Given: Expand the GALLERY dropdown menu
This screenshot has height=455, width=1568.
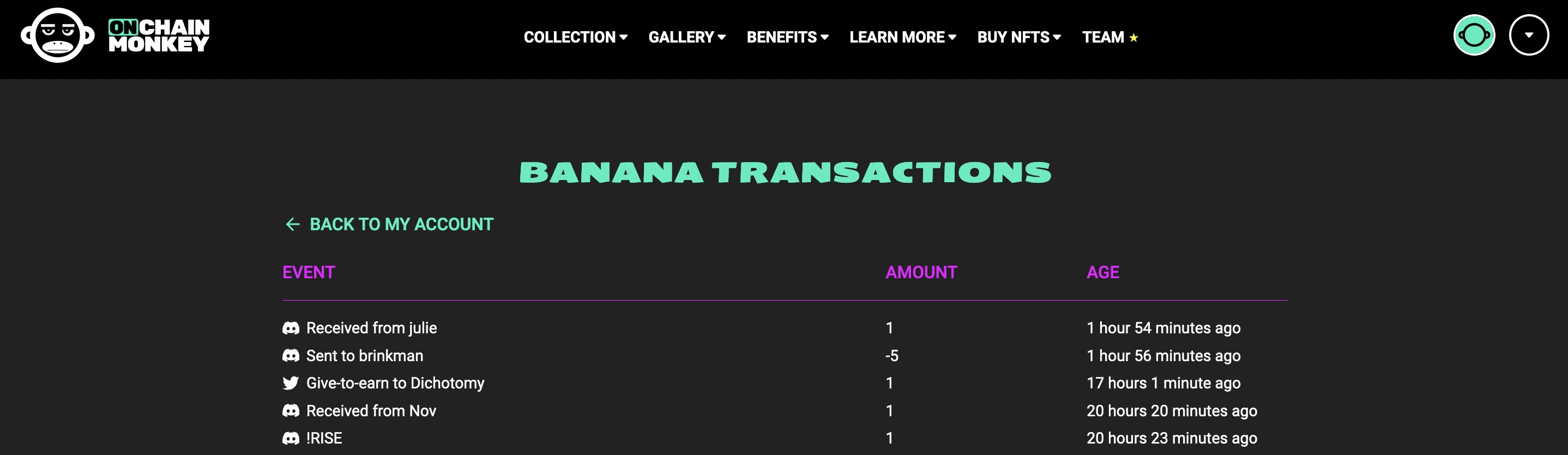Looking at the screenshot, I should 687,37.
